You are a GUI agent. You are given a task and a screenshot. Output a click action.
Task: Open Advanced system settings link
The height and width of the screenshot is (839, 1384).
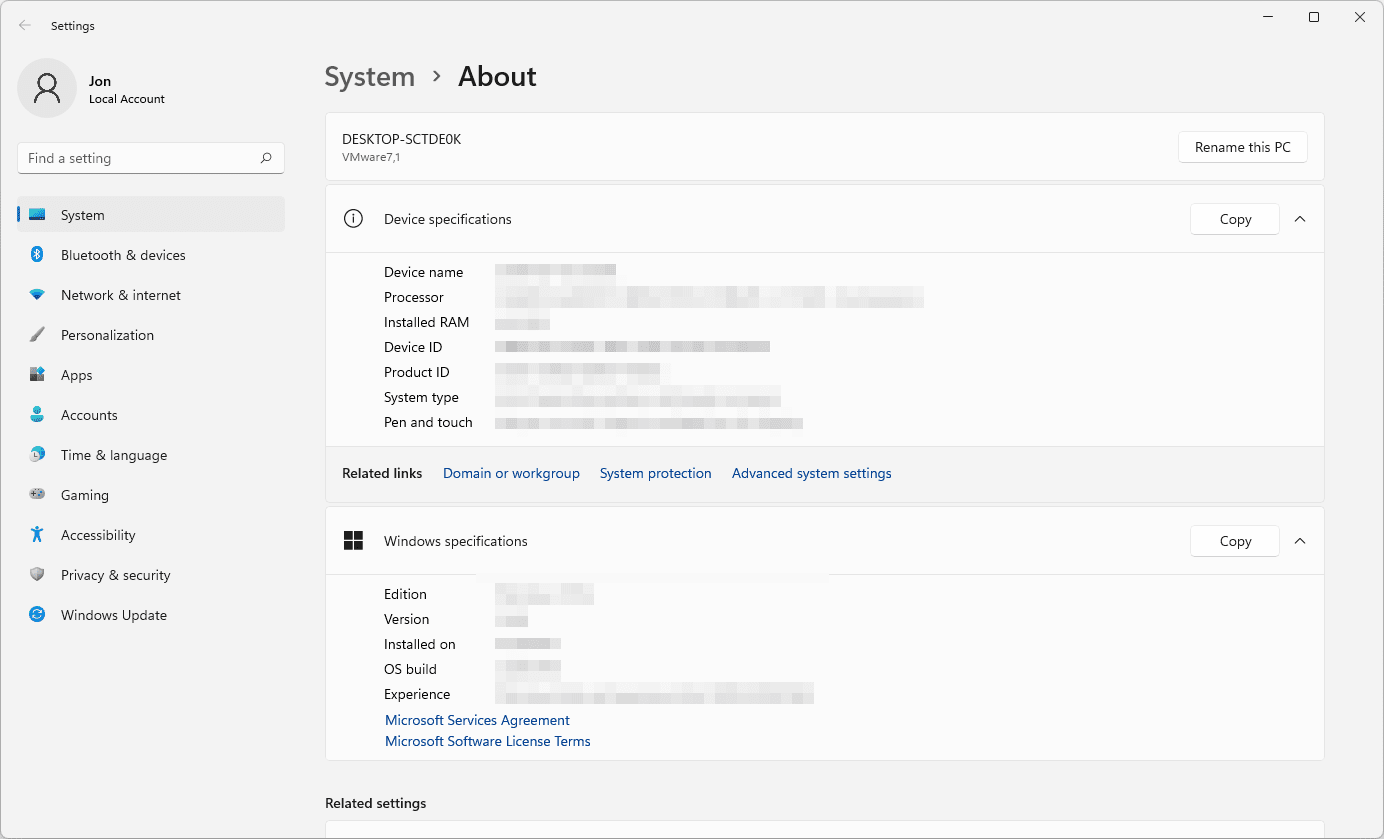tap(812, 473)
